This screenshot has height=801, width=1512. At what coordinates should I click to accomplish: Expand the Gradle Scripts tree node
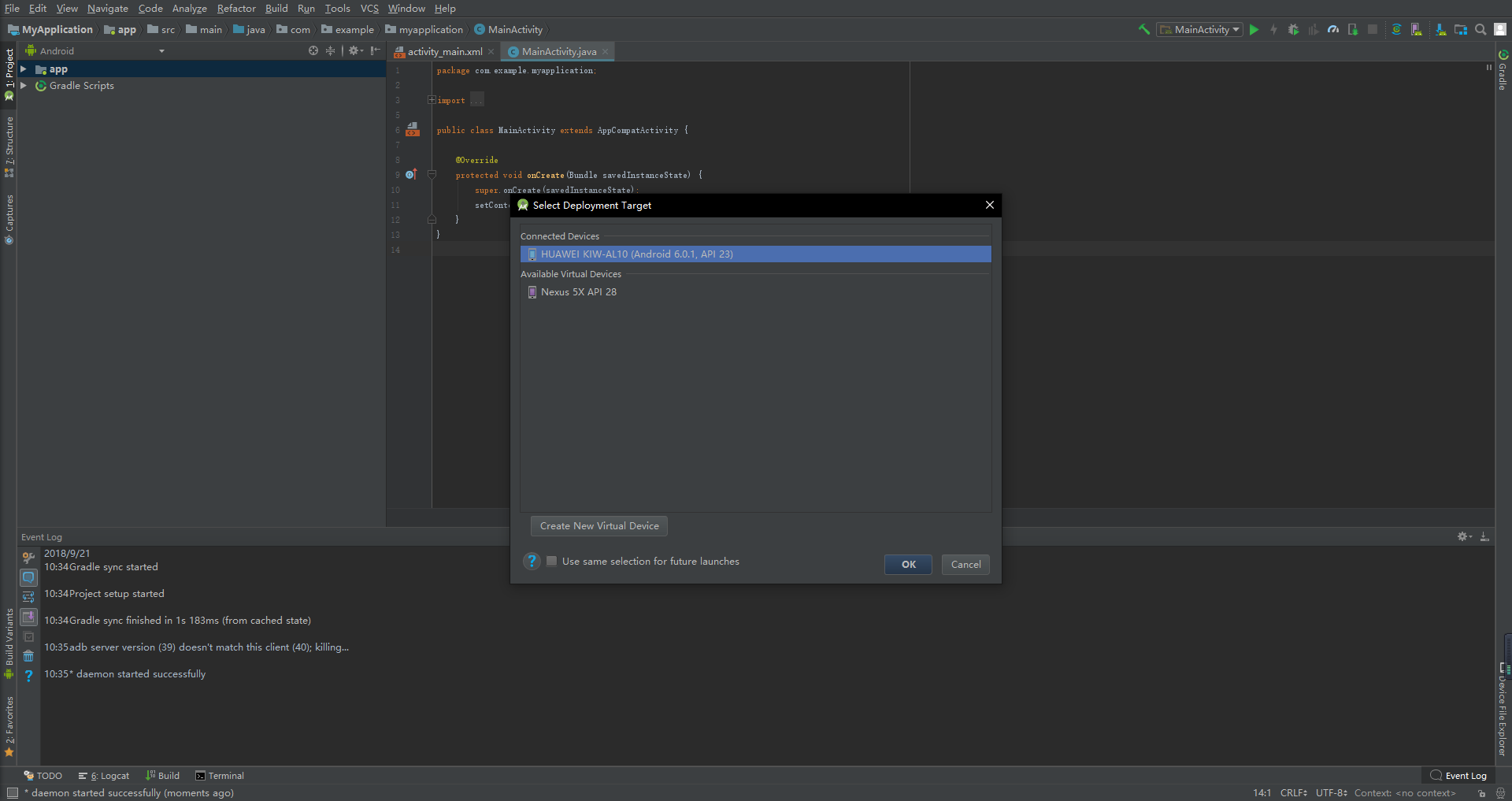(24, 85)
